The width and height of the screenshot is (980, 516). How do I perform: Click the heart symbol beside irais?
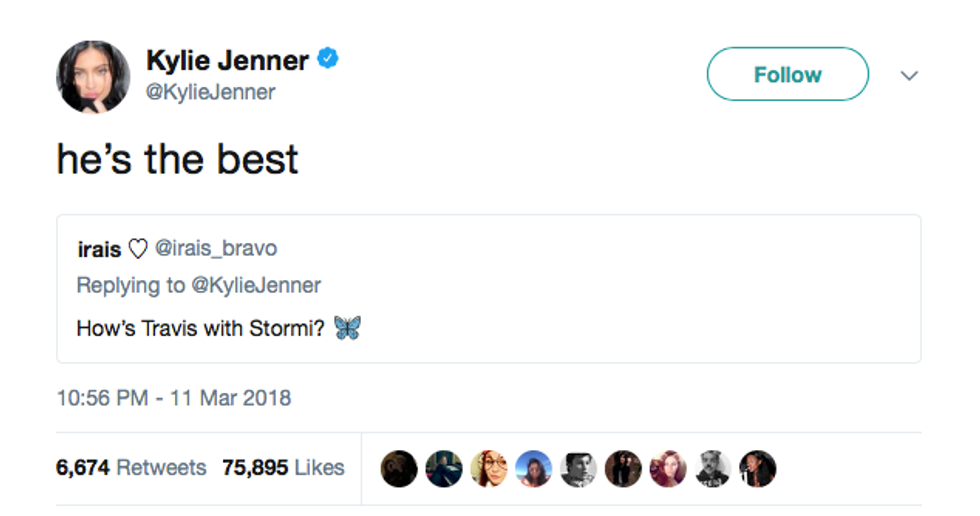pyautogui.click(x=138, y=248)
